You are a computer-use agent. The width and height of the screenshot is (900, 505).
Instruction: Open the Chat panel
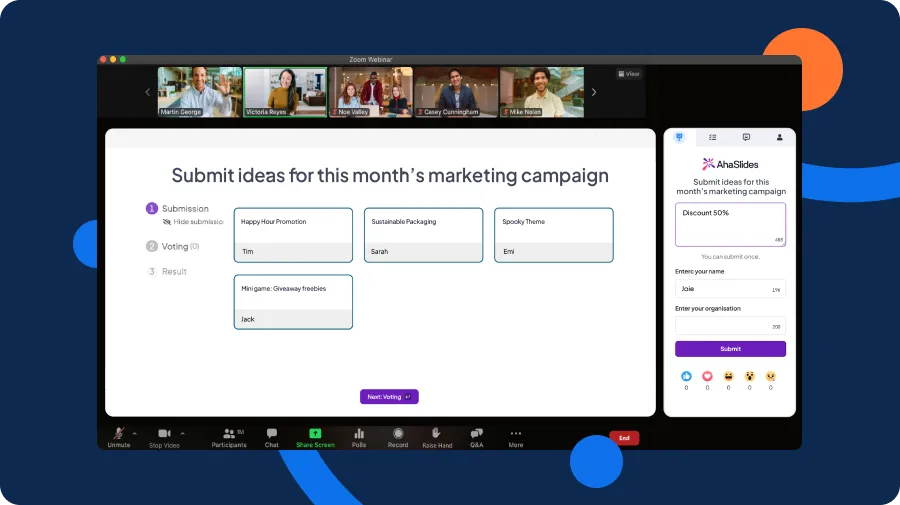click(x=272, y=433)
